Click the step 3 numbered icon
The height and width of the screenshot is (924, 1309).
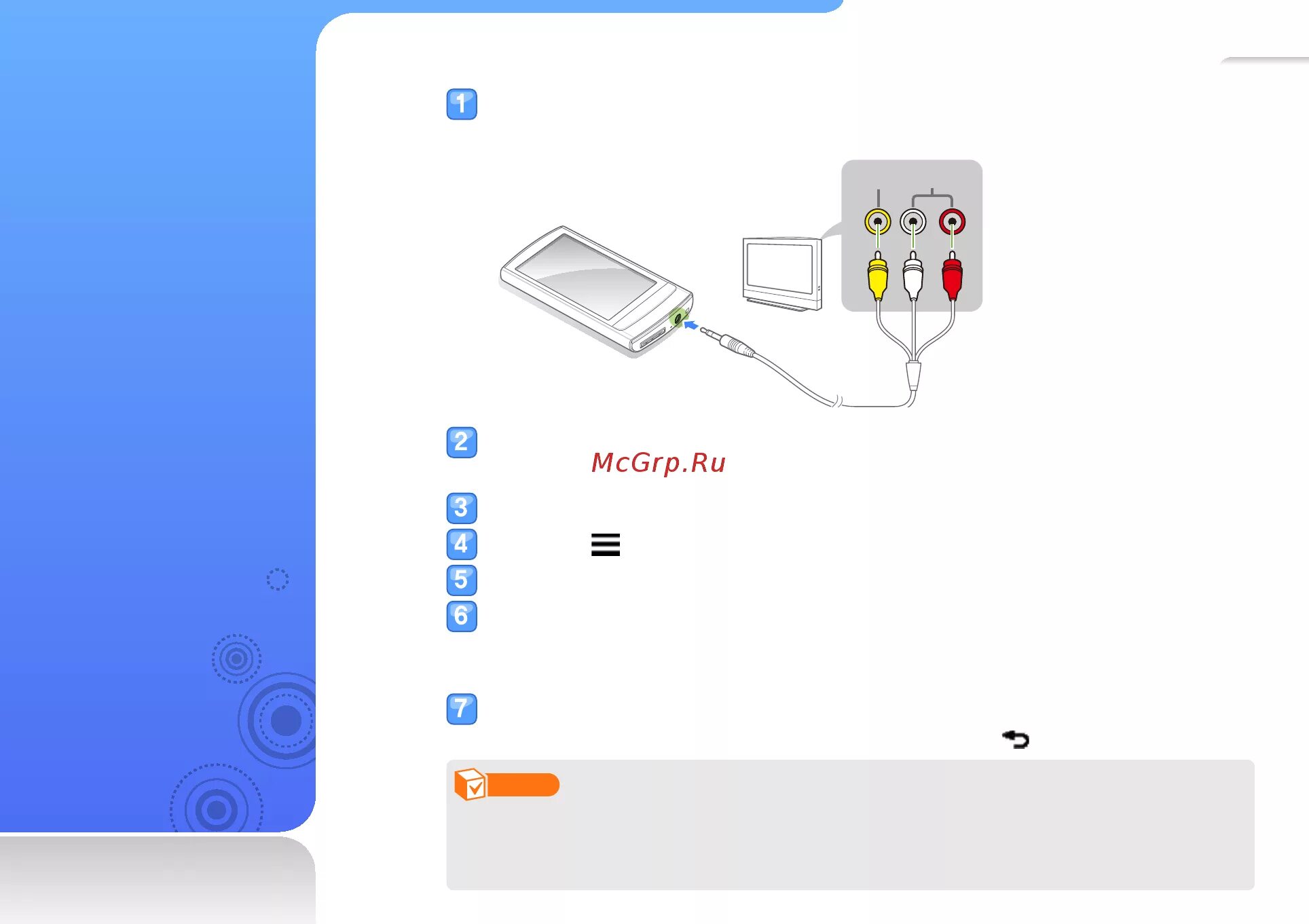pos(461,507)
